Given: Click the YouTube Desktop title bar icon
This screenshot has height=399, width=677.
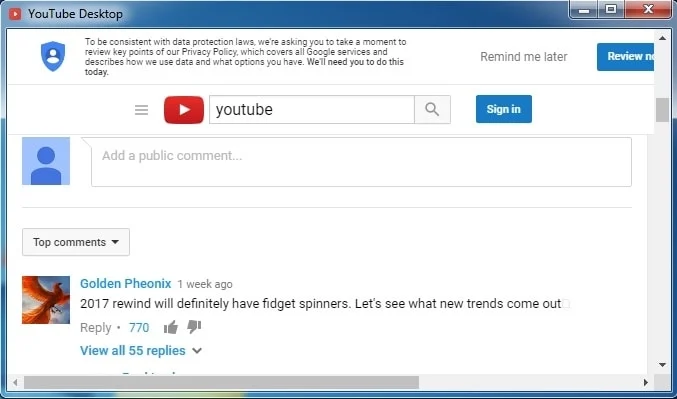Looking at the screenshot, I should pyautogui.click(x=15, y=14).
